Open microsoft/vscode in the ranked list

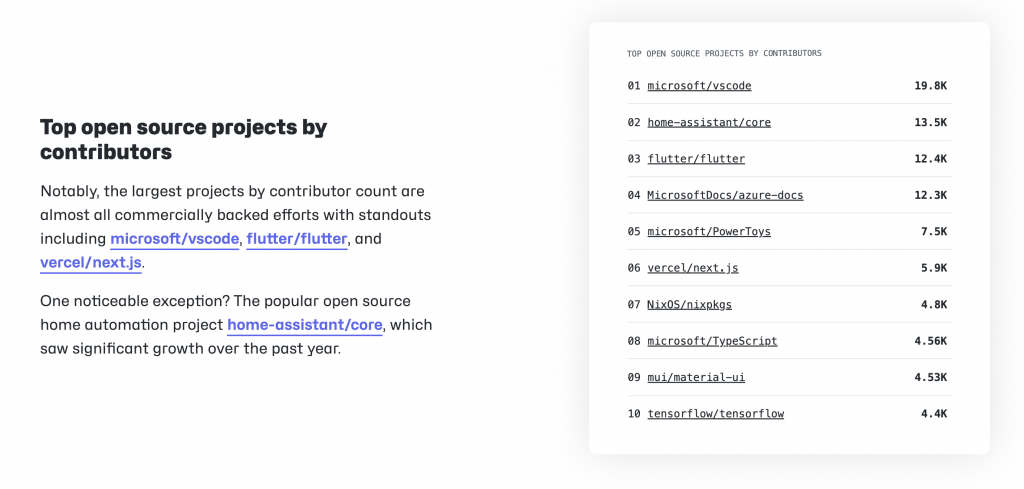pos(699,86)
